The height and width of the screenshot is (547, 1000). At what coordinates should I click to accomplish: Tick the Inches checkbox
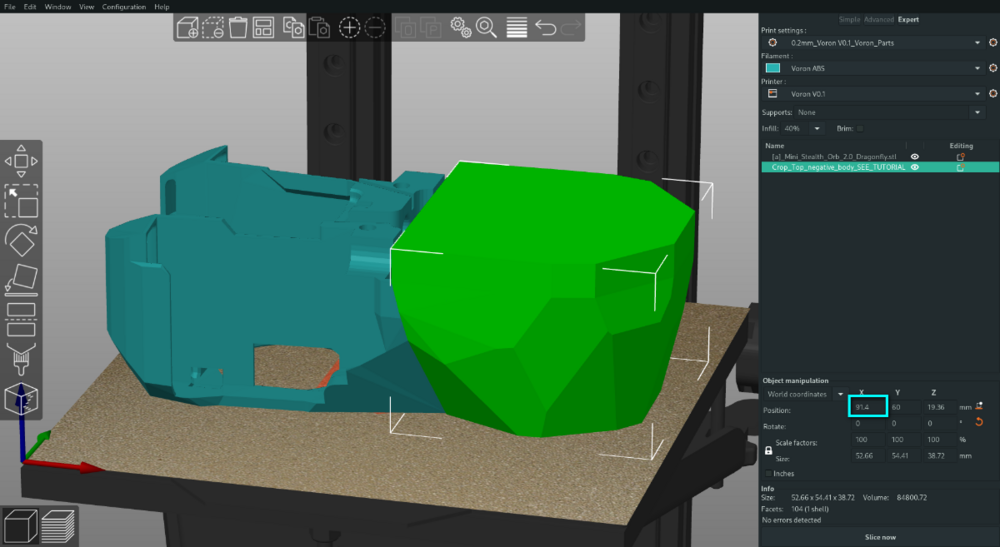pos(768,474)
